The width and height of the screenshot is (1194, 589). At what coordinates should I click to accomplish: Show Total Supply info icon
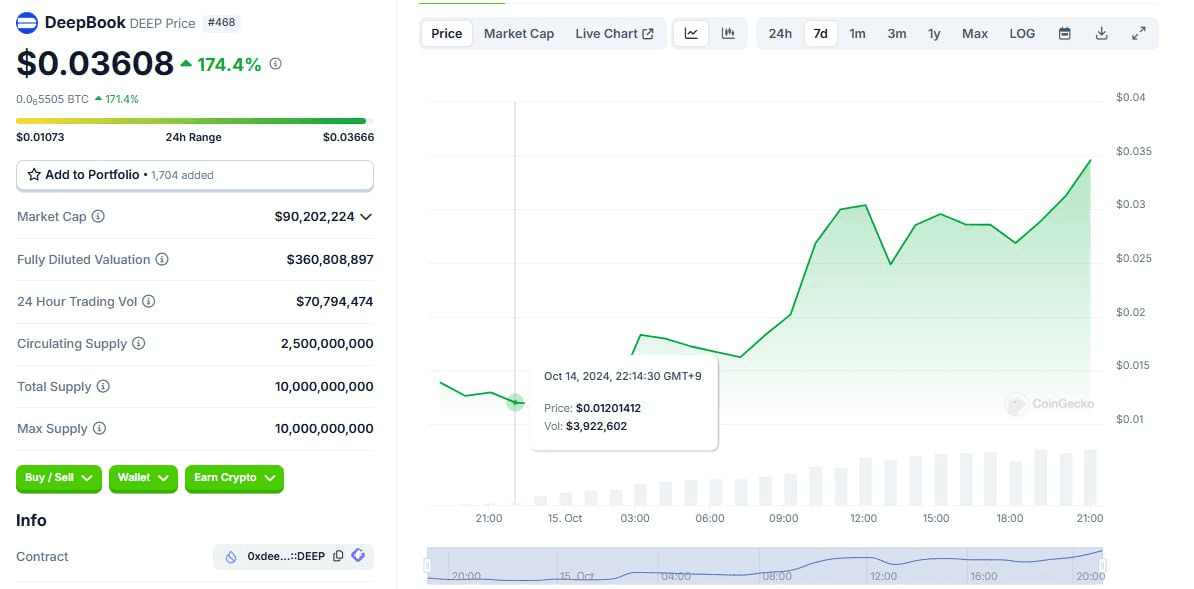[103, 386]
